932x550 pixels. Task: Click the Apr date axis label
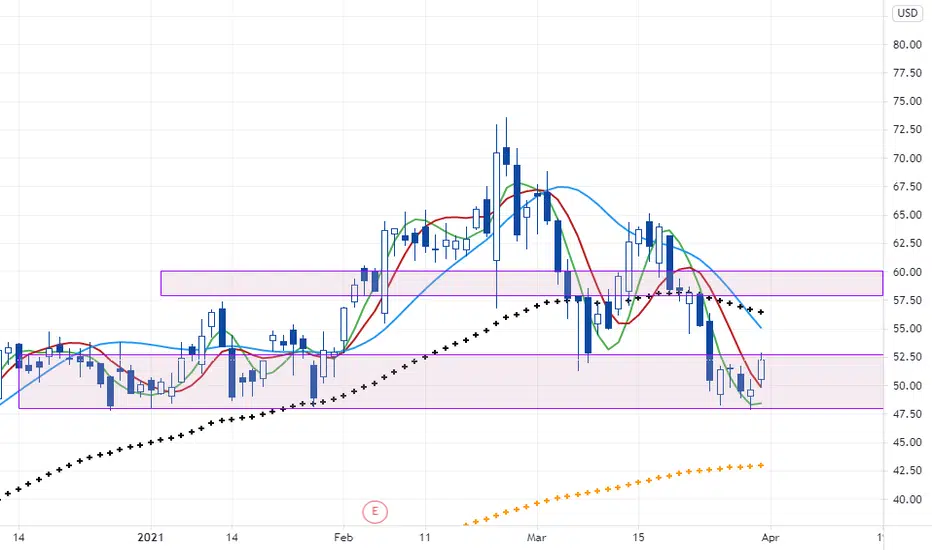[770, 538]
